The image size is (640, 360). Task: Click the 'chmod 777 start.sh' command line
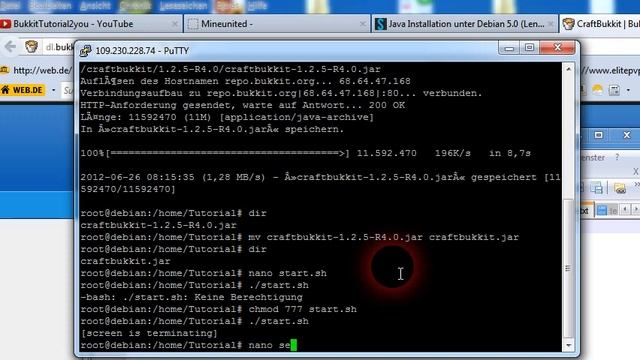(218, 309)
